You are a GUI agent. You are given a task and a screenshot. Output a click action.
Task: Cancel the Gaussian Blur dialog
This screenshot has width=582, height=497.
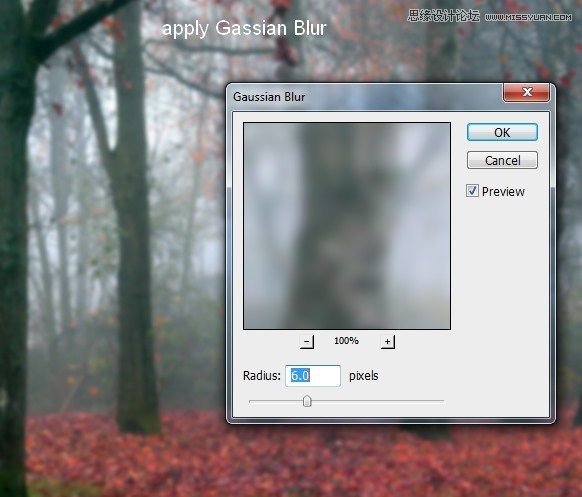click(502, 160)
